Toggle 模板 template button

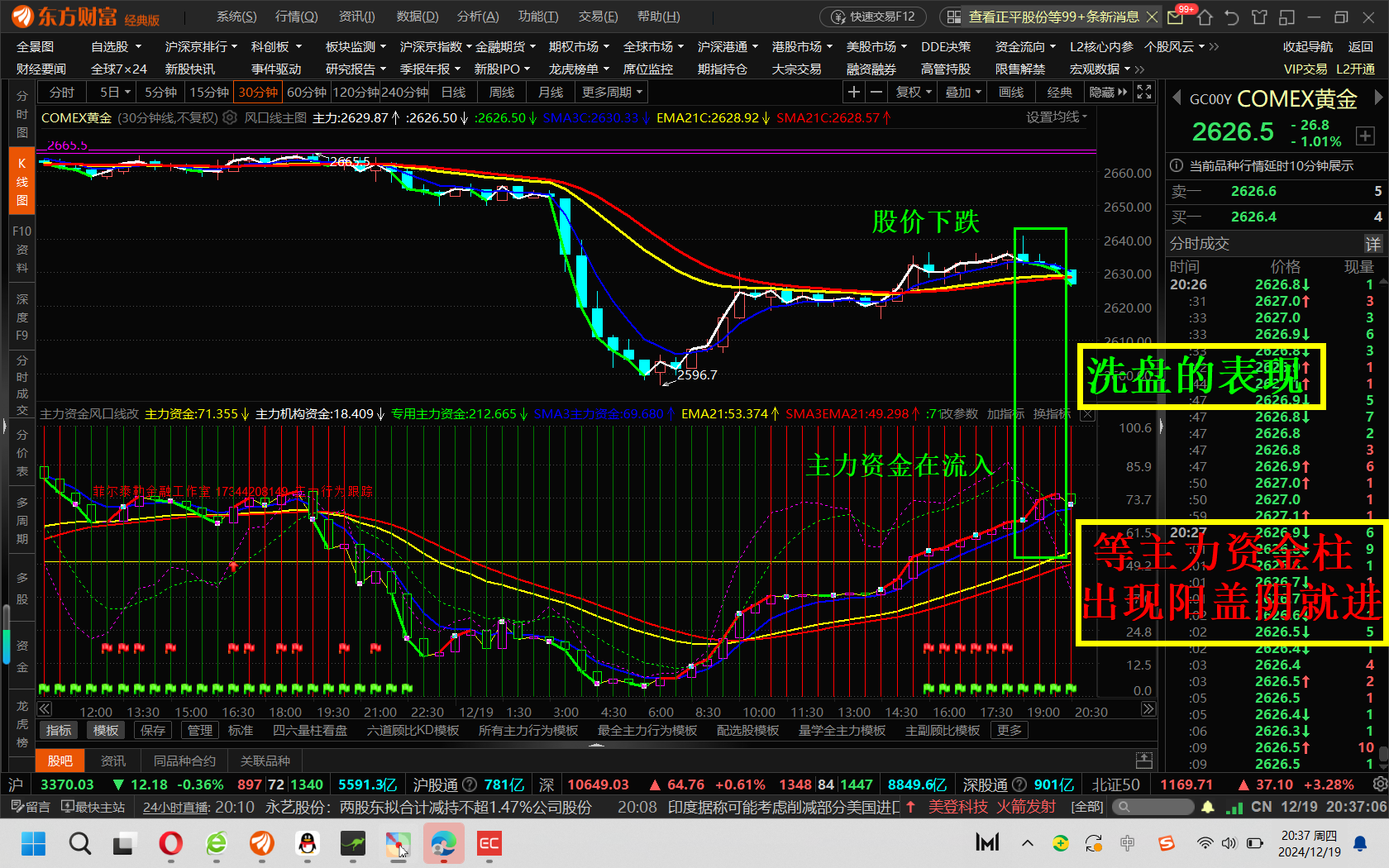click(106, 731)
